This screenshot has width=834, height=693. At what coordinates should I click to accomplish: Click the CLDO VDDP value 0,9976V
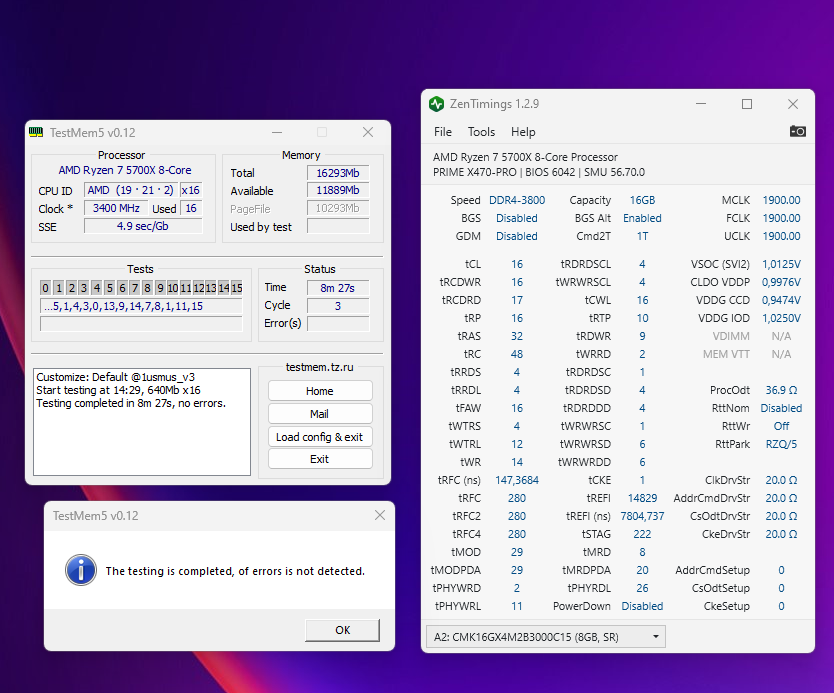pos(781,282)
